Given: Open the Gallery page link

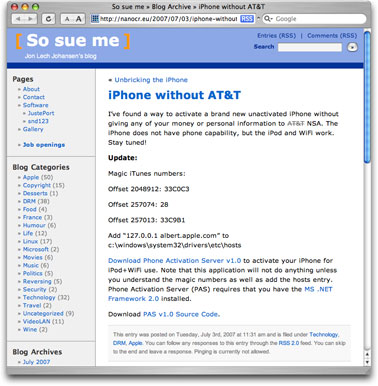Looking at the screenshot, I should 33,129.
